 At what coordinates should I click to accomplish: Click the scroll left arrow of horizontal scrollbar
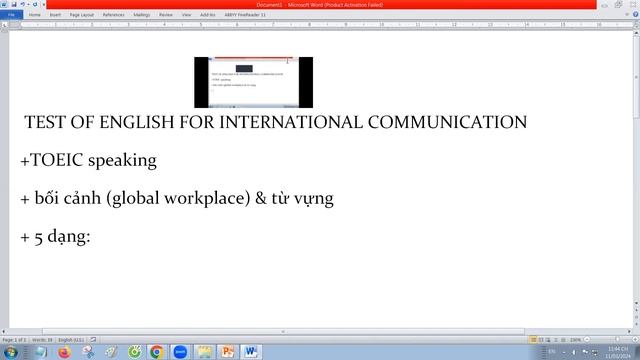4,331
